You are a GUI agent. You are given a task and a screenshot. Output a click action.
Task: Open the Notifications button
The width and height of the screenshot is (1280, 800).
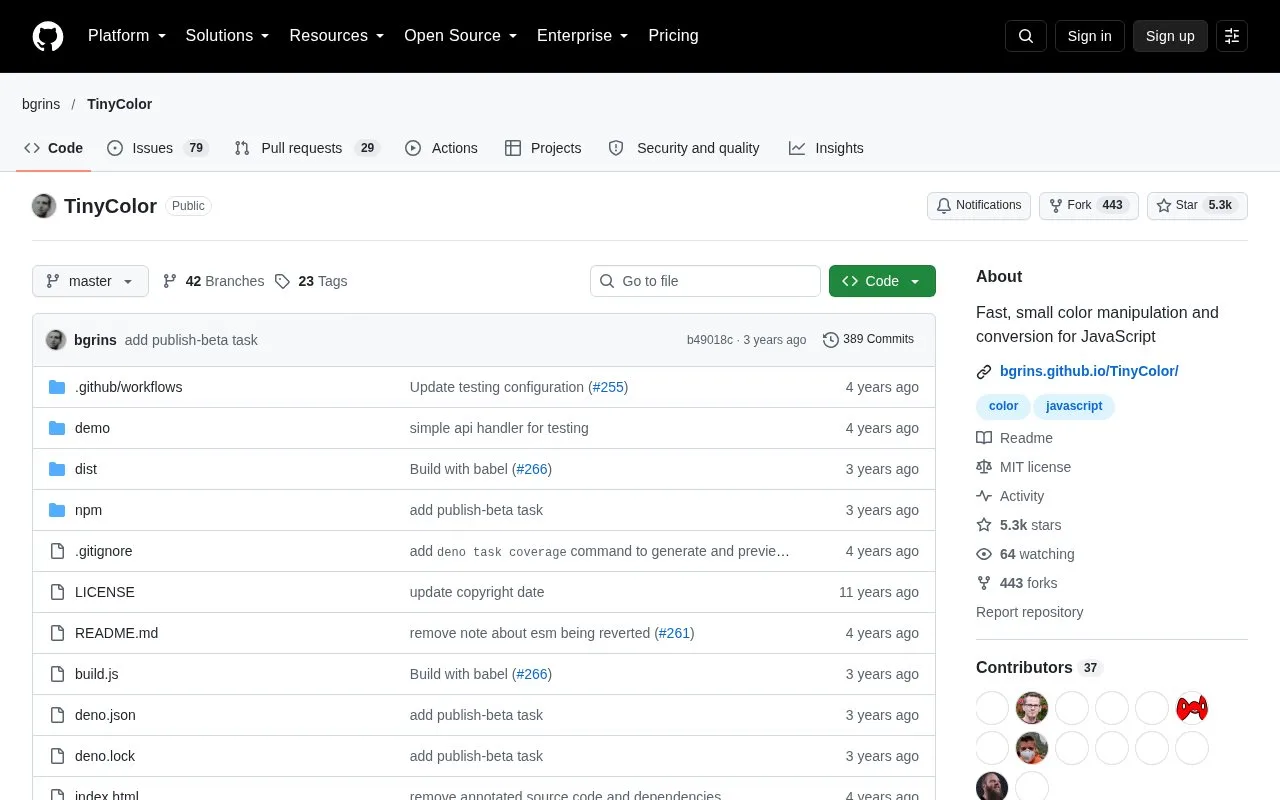[979, 206]
